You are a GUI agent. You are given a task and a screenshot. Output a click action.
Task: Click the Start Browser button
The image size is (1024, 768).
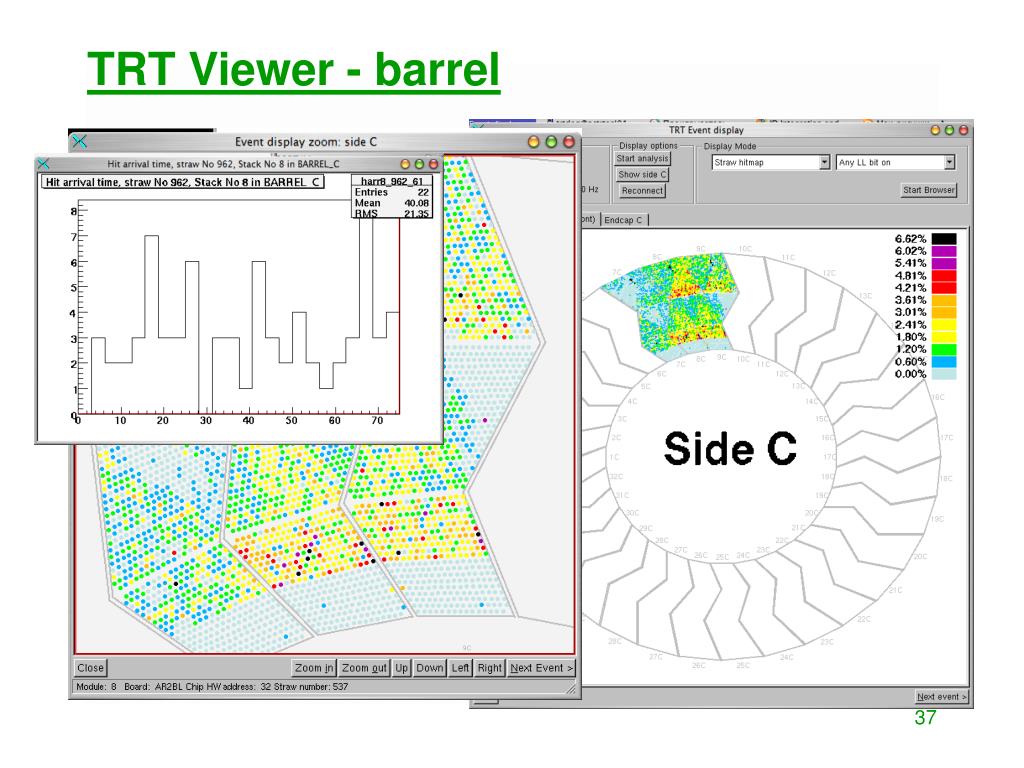929,190
